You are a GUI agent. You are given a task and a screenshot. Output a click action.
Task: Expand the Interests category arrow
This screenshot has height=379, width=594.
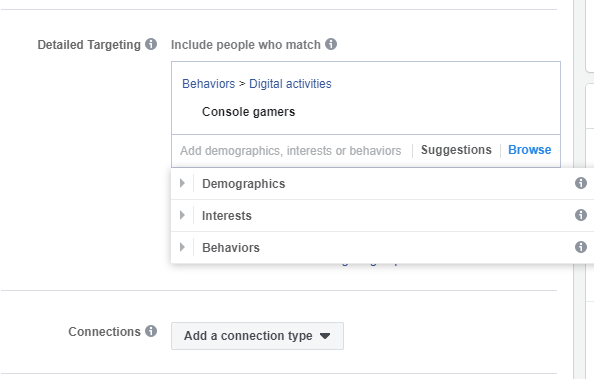pos(182,215)
